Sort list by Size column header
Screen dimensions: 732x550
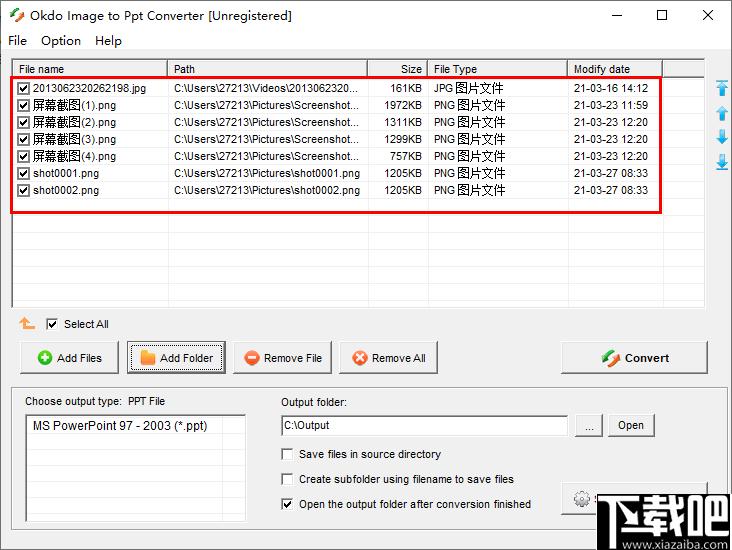[398, 69]
